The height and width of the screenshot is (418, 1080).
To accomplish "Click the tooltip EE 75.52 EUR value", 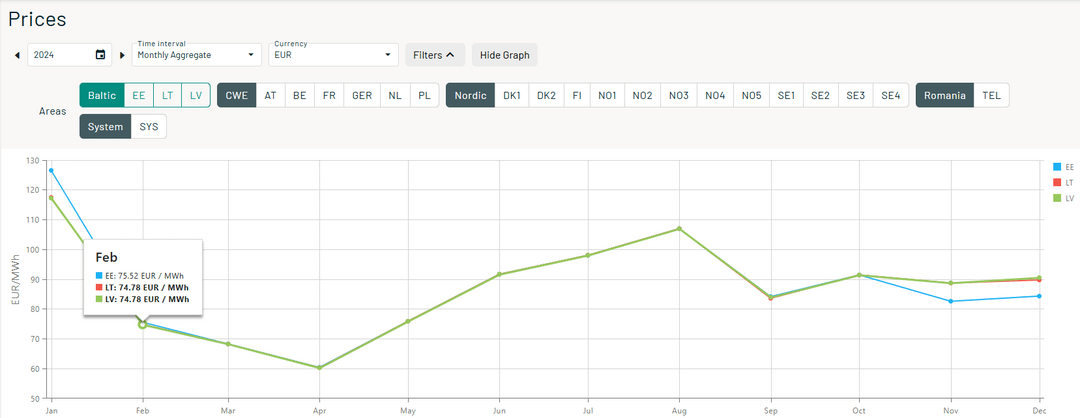I will coord(145,275).
